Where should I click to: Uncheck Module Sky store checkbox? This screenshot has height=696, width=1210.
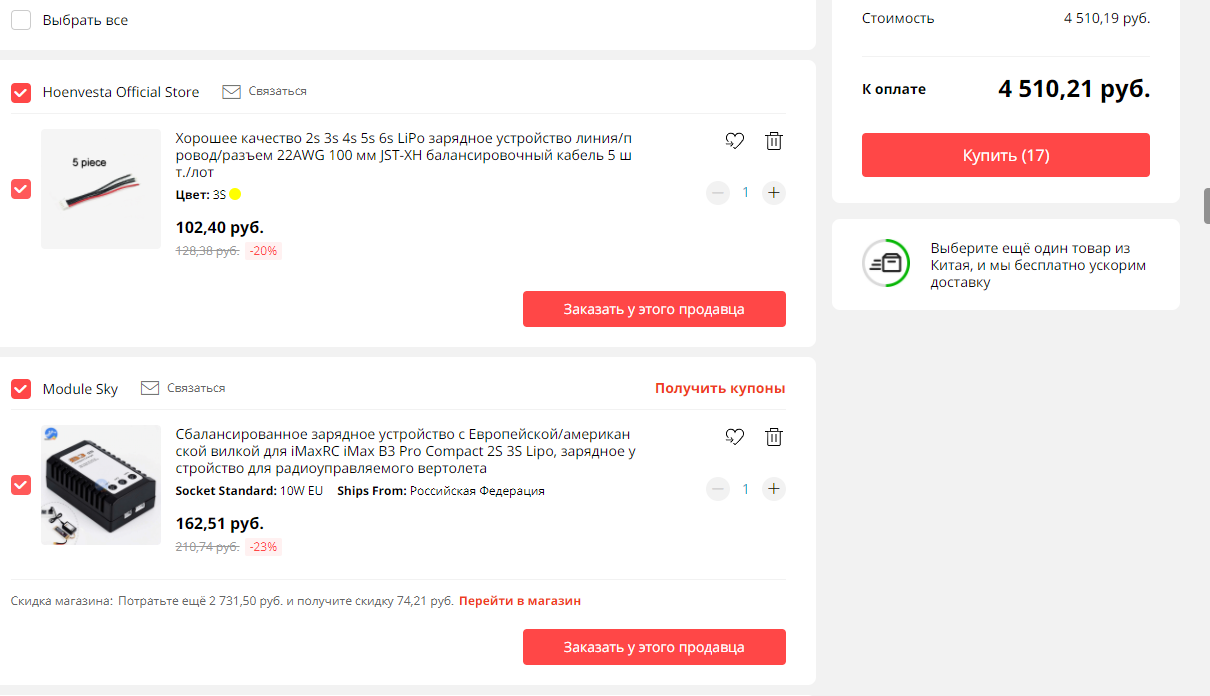(21, 388)
